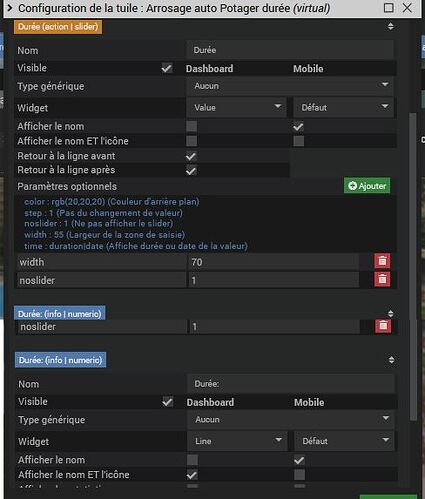
Task: Select Durée (action | slider) label
Action: point(58,27)
